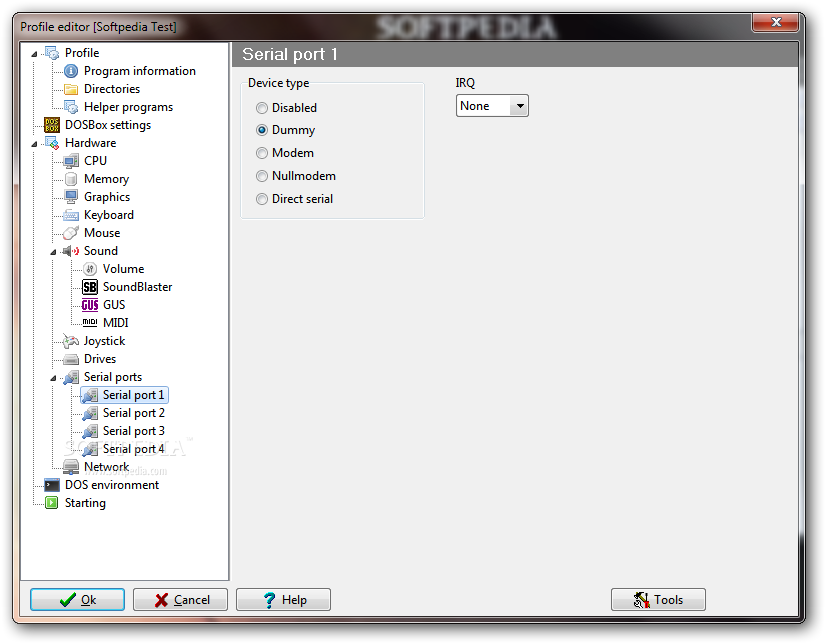Select the GUS label
Screen dimensions: 826x644
click(114, 305)
